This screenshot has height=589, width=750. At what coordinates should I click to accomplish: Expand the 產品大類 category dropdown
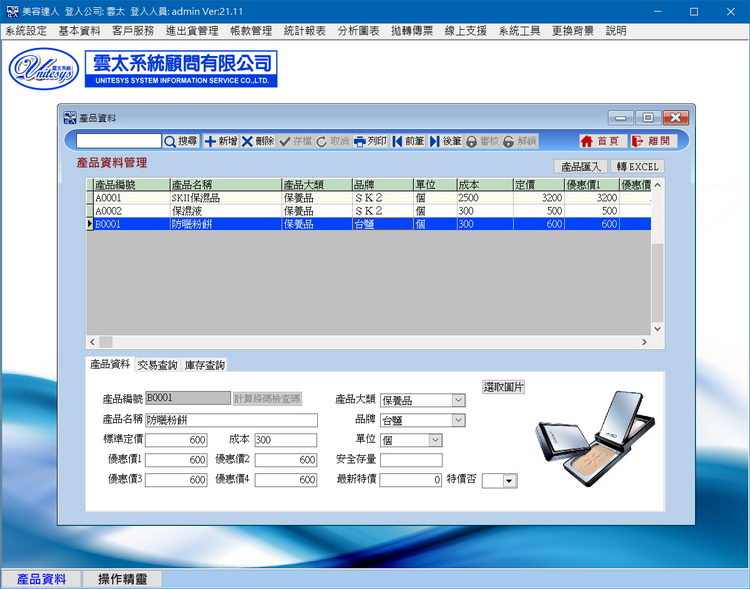458,401
